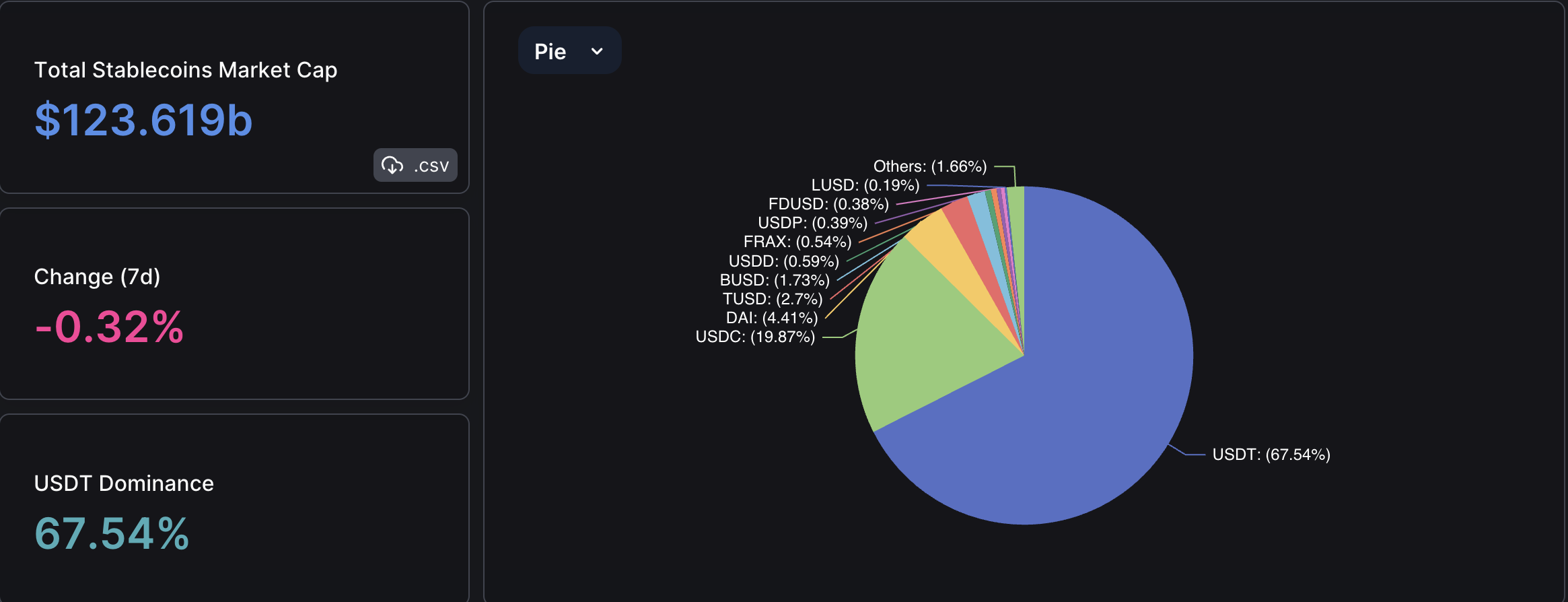Select the LUSD: (0.19%) label

click(x=865, y=185)
